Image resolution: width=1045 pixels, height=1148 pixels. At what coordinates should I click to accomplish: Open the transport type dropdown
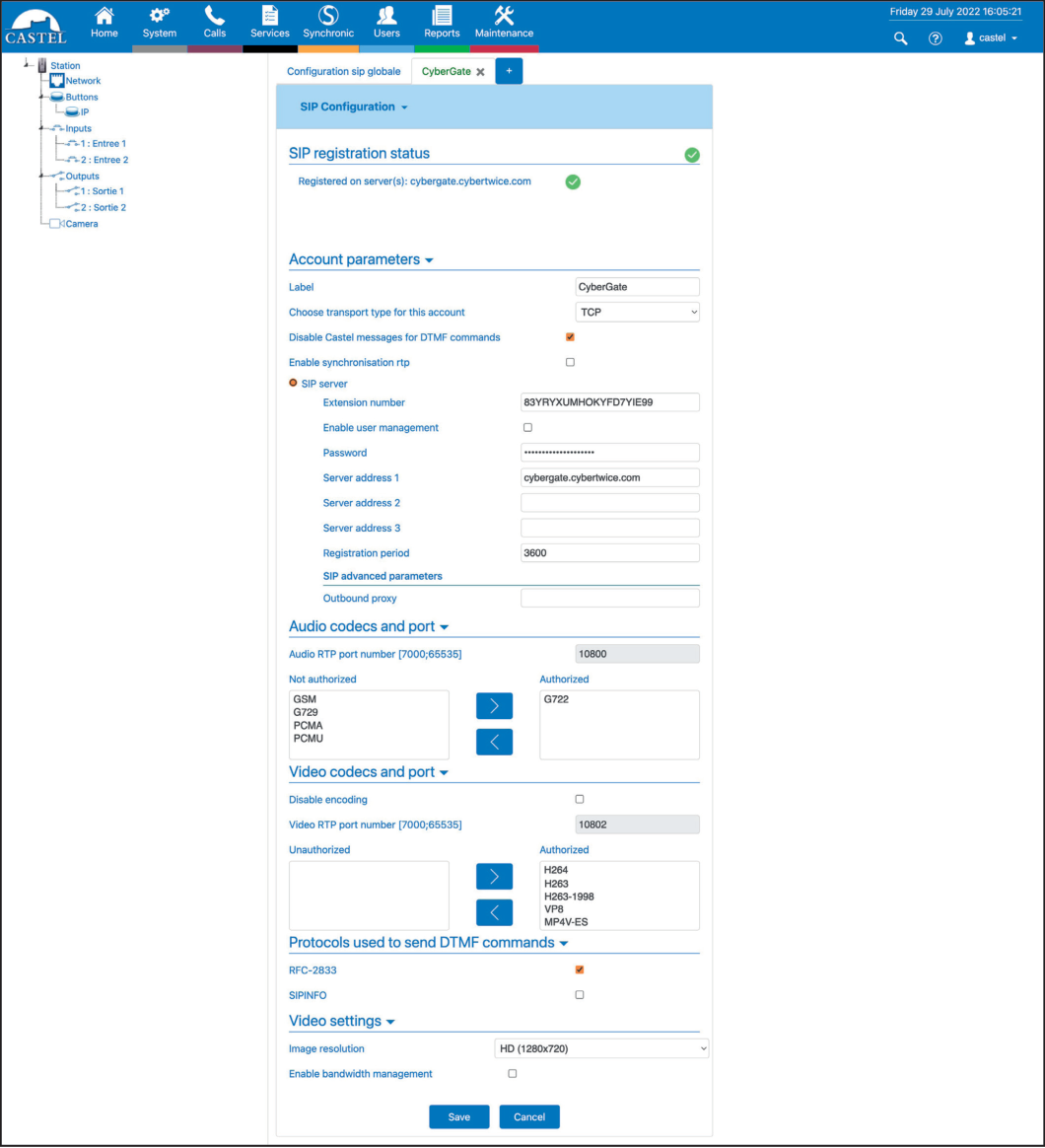click(637, 311)
